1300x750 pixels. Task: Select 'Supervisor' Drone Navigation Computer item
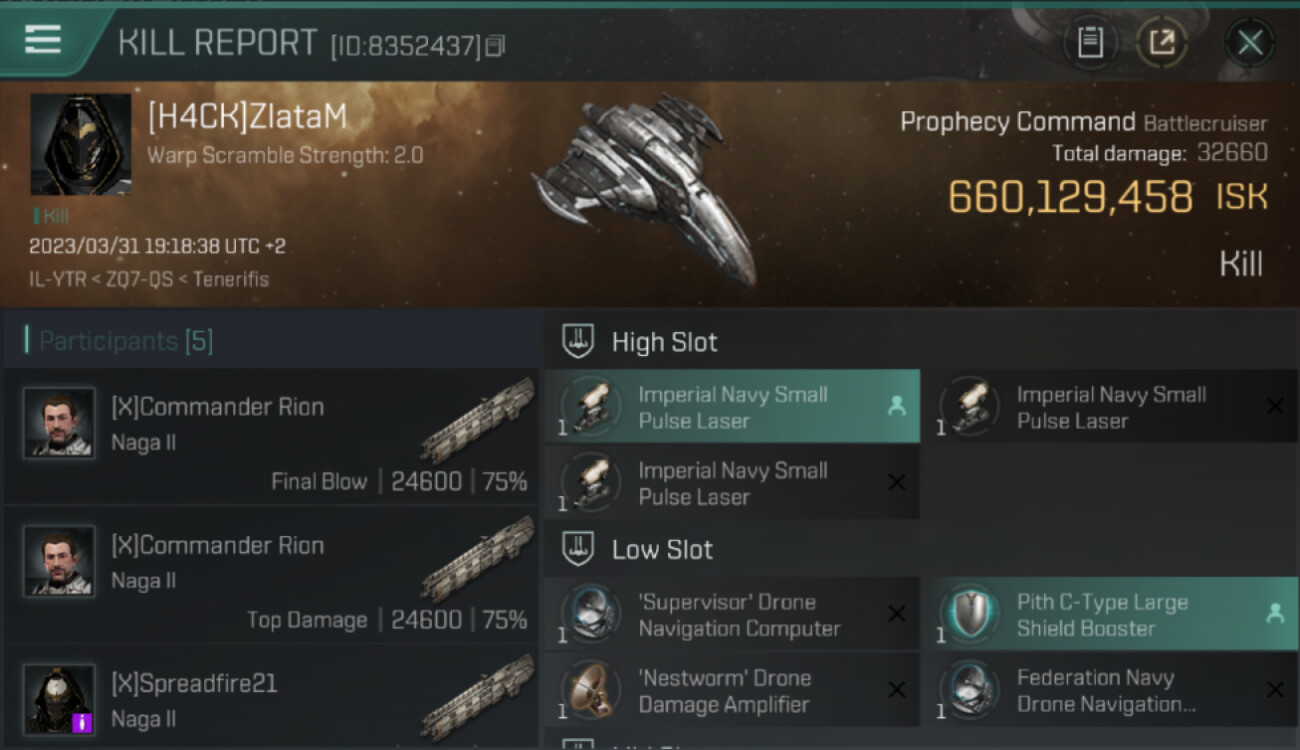tap(732, 615)
